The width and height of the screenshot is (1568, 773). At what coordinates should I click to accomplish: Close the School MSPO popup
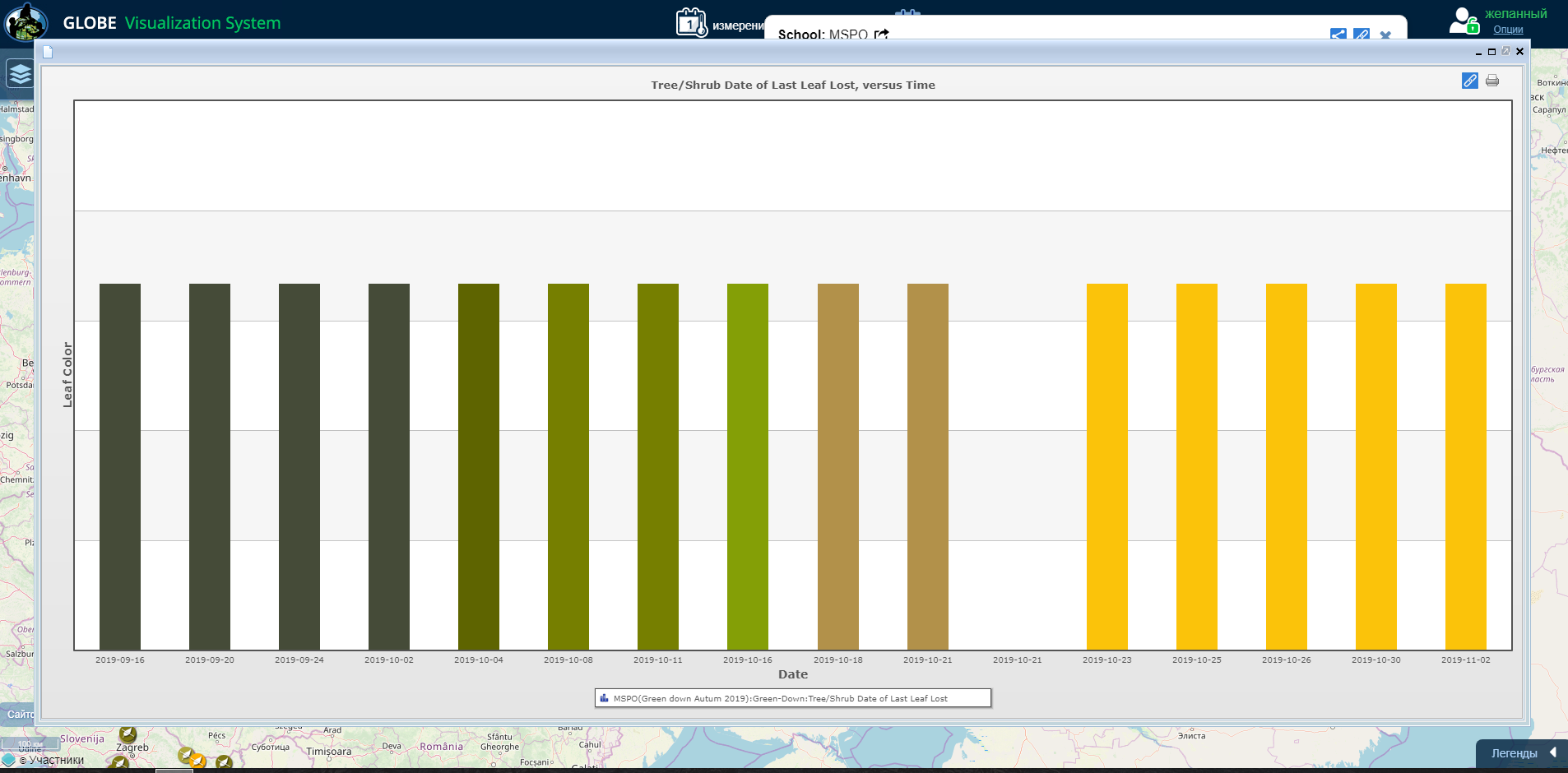pyautogui.click(x=1385, y=35)
